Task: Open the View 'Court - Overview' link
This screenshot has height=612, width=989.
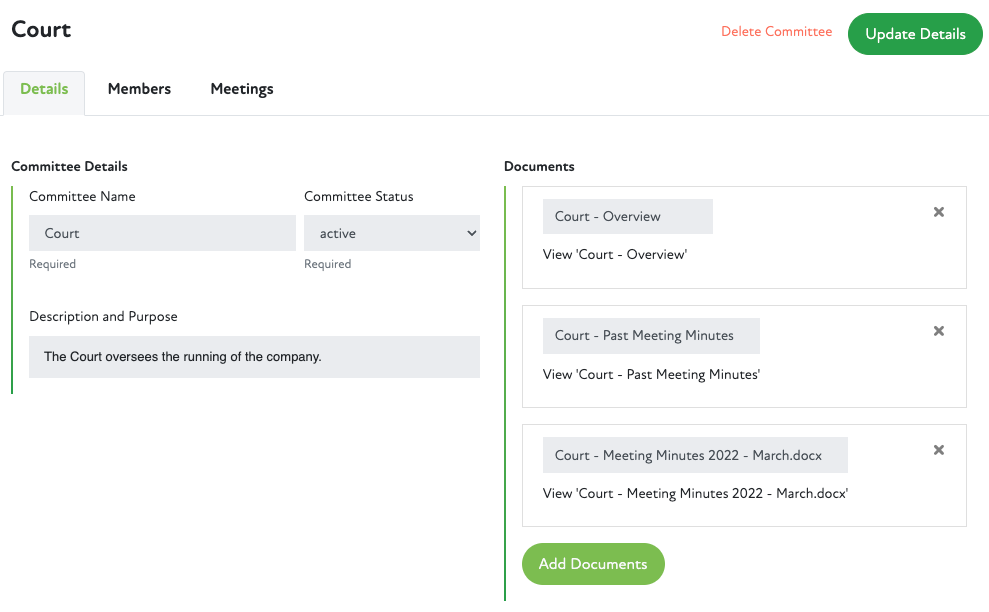Action: click(x=614, y=254)
